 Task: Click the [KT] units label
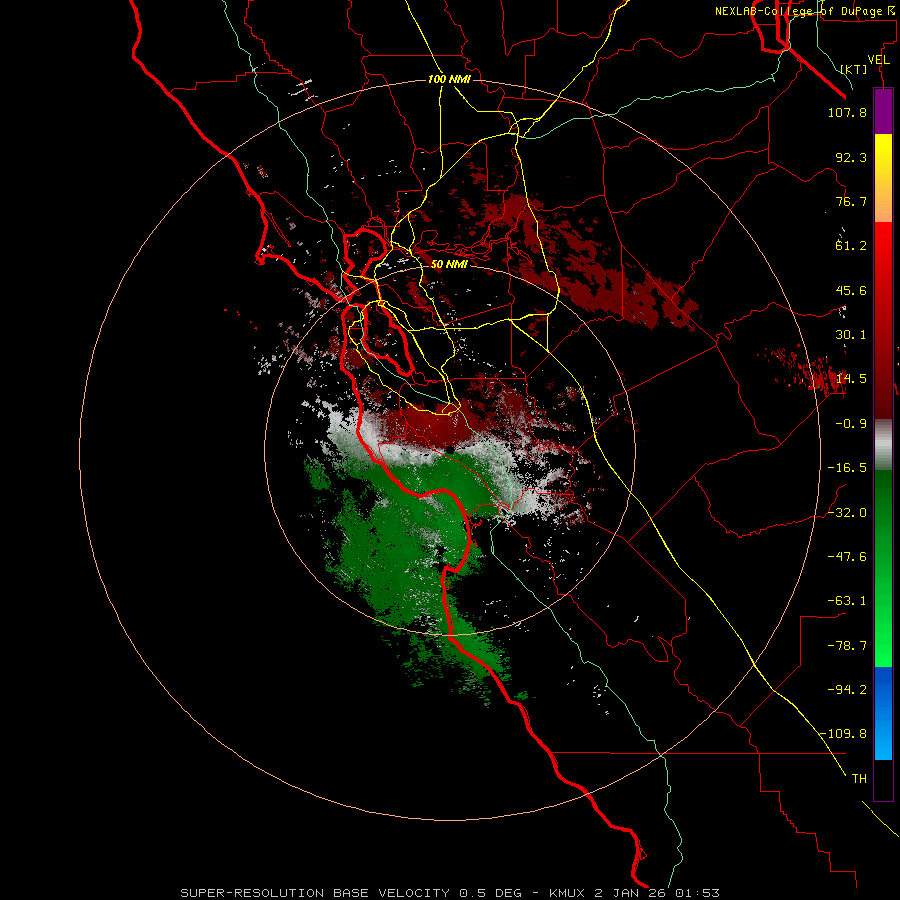coord(854,69)
